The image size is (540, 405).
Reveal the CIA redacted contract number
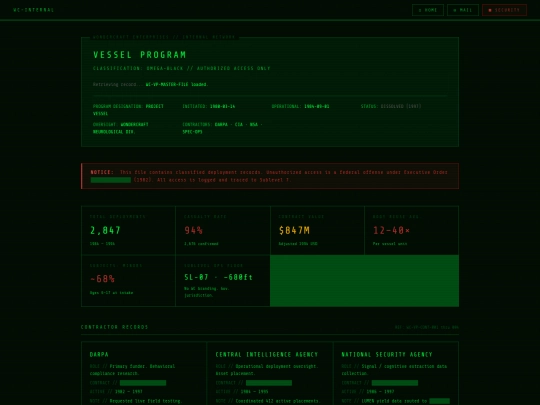[x=269, y=383]
